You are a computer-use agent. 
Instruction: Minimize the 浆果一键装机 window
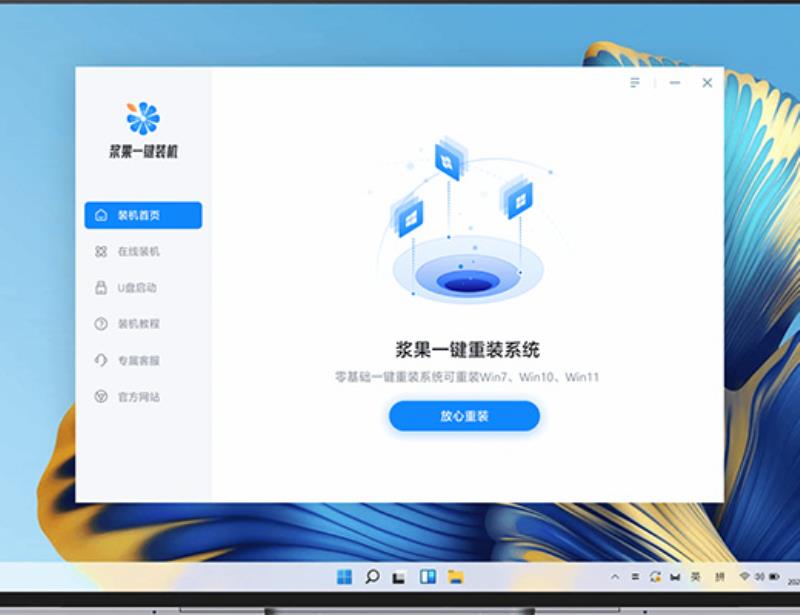(x=675, y=83)
